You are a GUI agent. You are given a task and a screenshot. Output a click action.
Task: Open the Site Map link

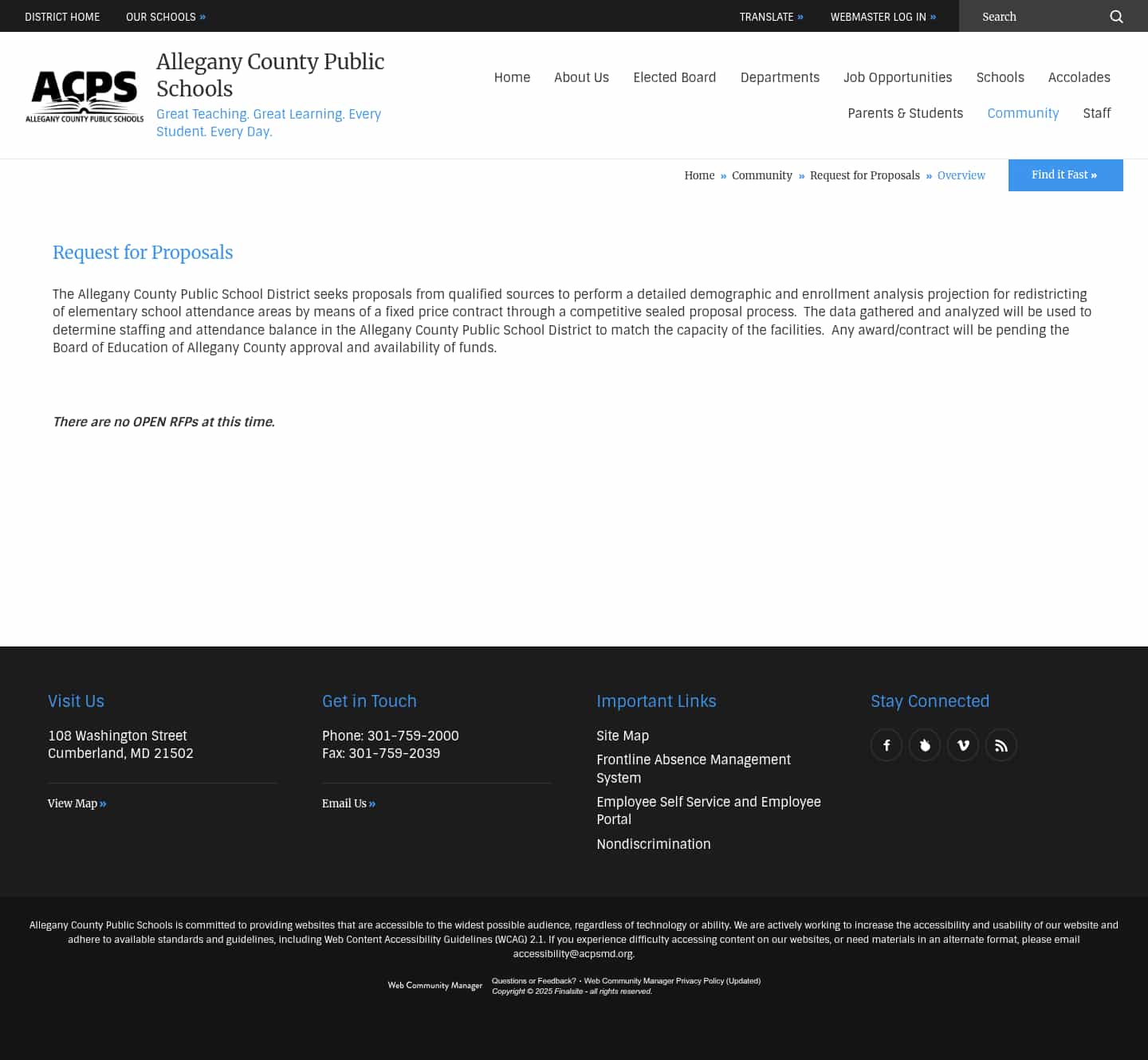coord(623,736)
